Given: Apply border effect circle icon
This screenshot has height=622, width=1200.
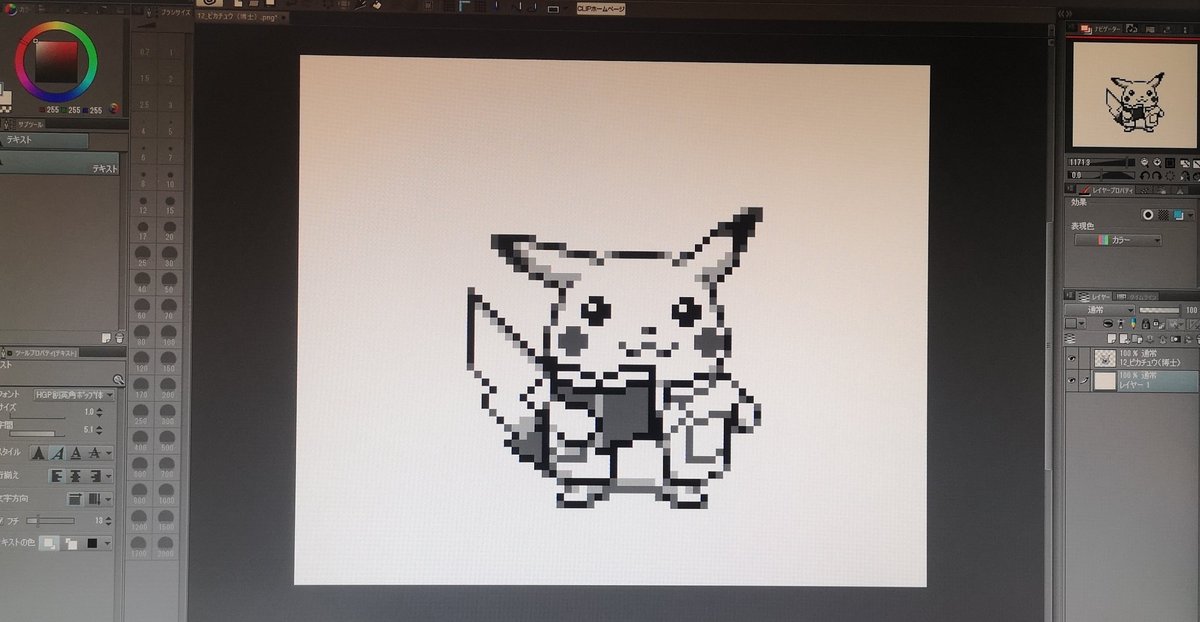Looking at the screenshot, I should (x=1148, y=214).
